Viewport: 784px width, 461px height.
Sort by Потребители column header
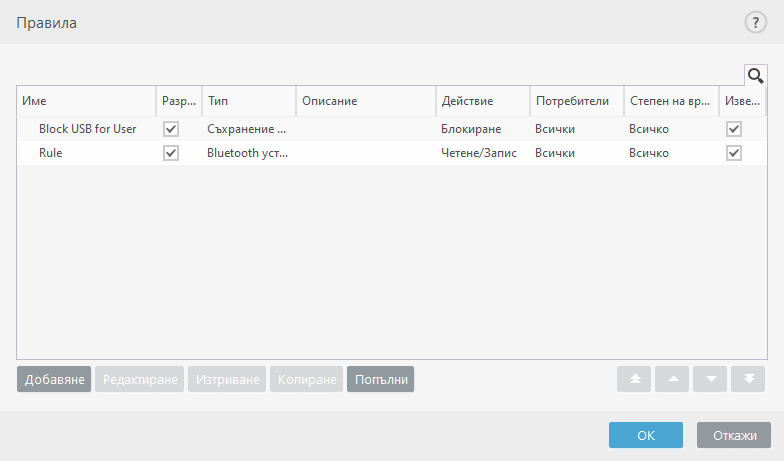click(x=577, y=101)
